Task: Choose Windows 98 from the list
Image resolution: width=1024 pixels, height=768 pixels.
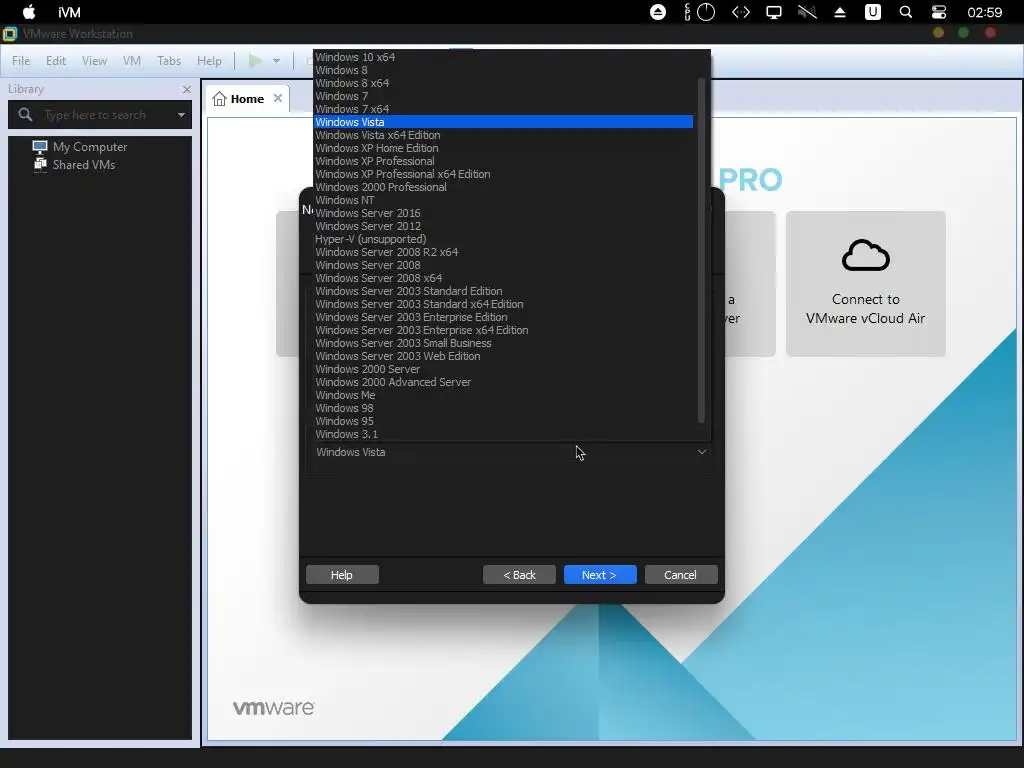Action: tap(504, 408)
